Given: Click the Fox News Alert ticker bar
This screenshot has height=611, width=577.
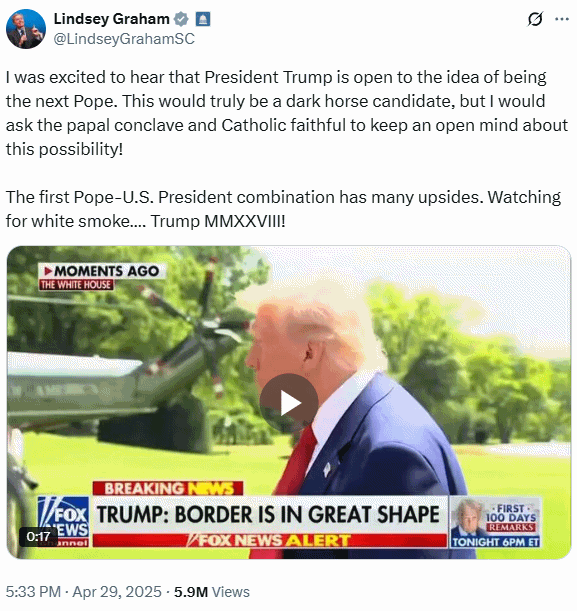Looking at the screenshot, I should tap(270, 540).
